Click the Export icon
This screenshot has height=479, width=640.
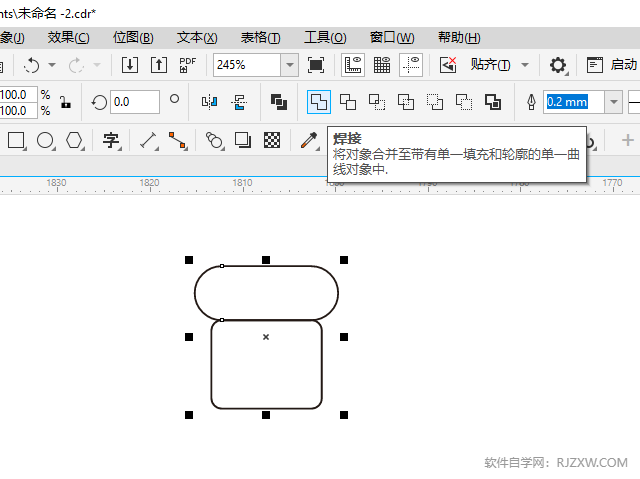pyautogui.click(x=159, y=65)
